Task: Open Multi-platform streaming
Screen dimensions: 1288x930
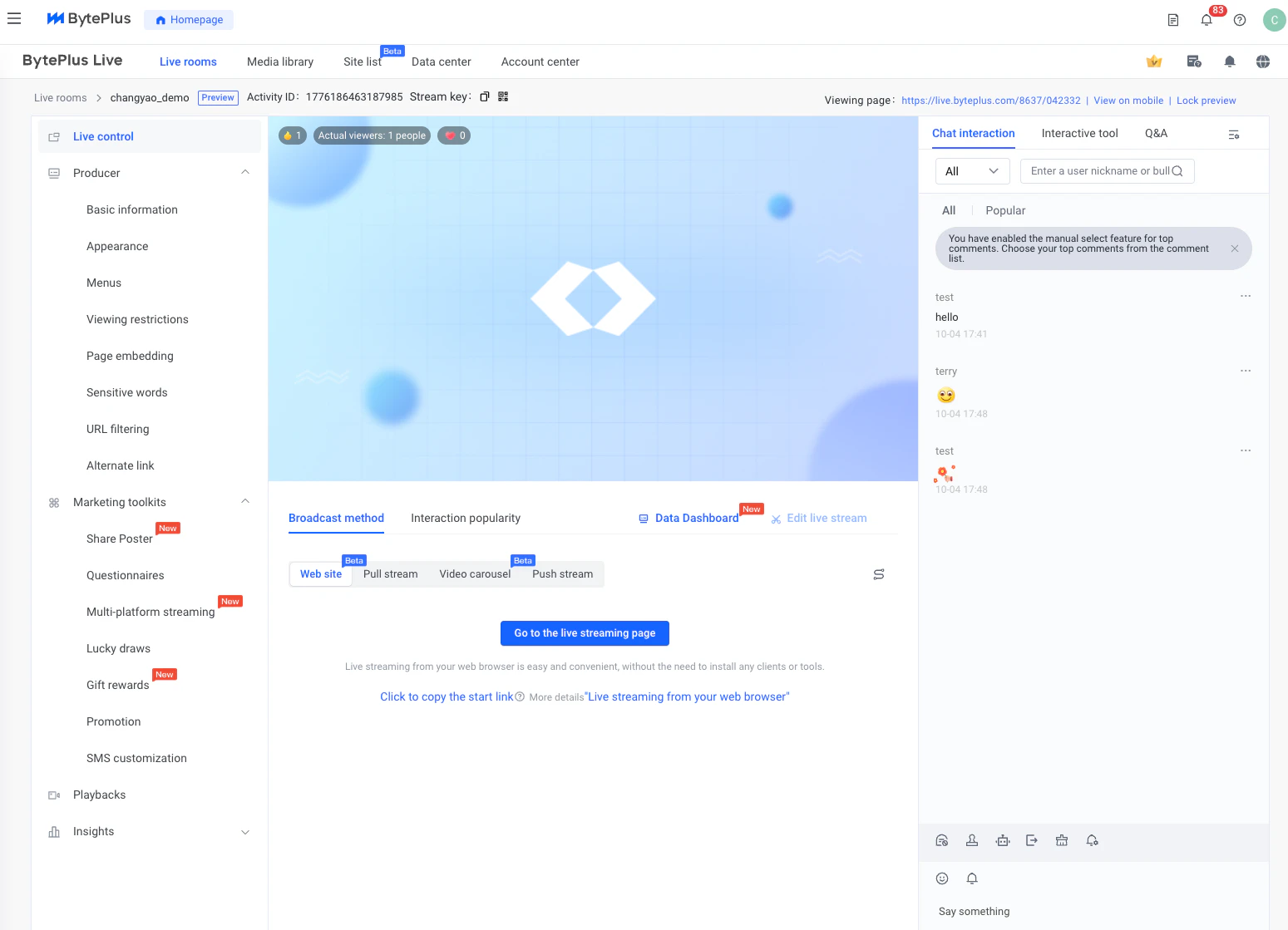Action: (x=151, y=612)
